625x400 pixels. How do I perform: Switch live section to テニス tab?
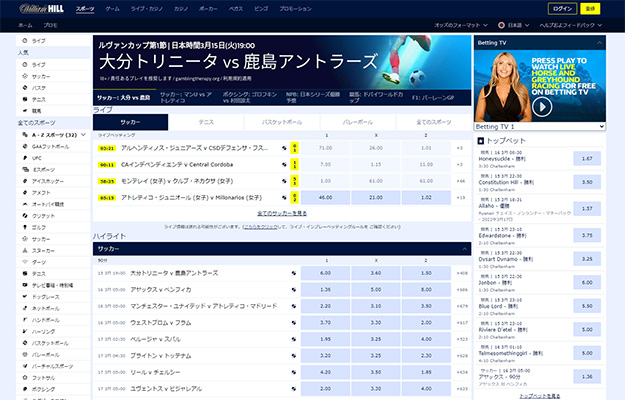point(206,122)
